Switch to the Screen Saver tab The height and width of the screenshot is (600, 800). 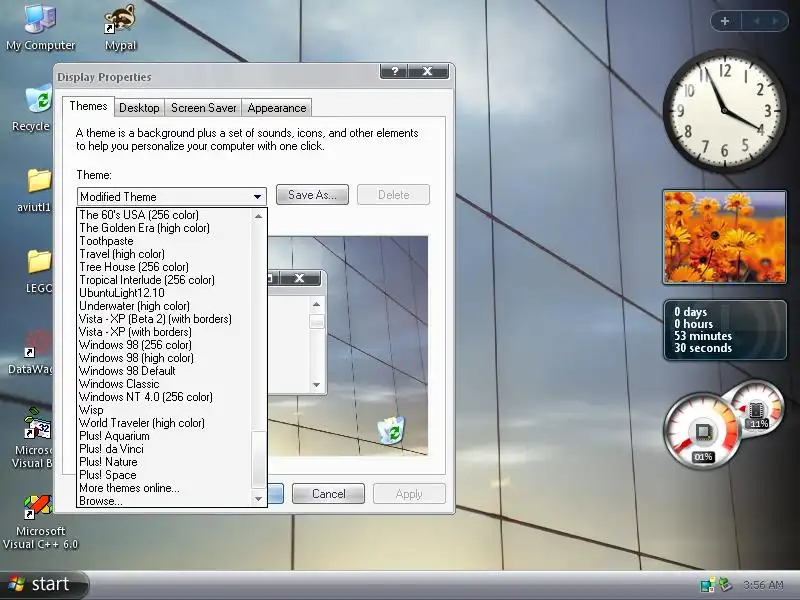[x=204, y=108]
